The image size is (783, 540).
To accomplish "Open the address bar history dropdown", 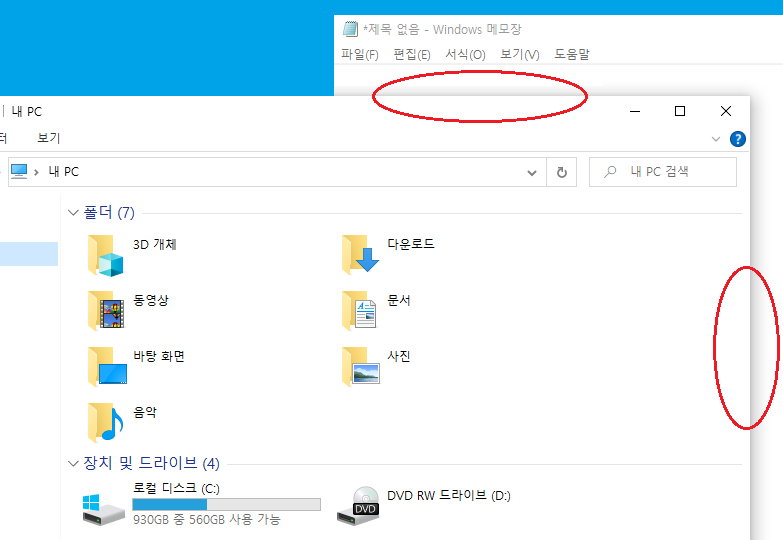I will pyautogui.click(x=532, y=173).
